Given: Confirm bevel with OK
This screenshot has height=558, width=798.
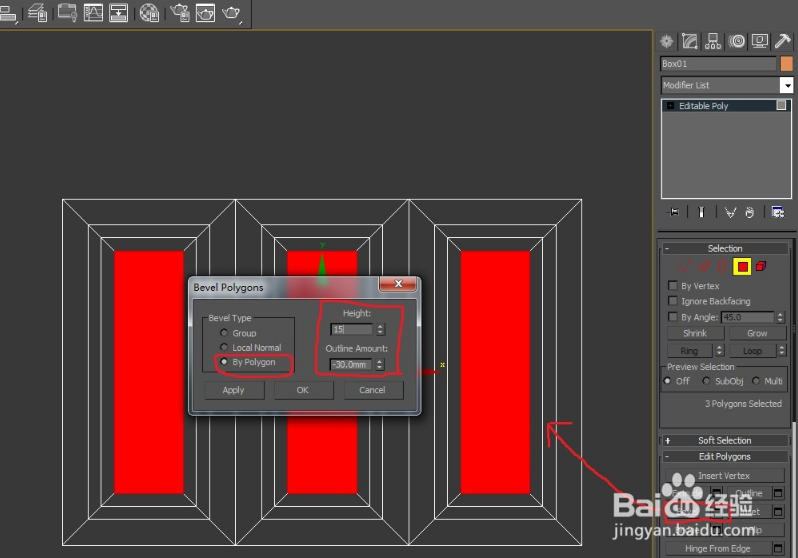Looking at the screenshot, I should [x=303, y=390].
